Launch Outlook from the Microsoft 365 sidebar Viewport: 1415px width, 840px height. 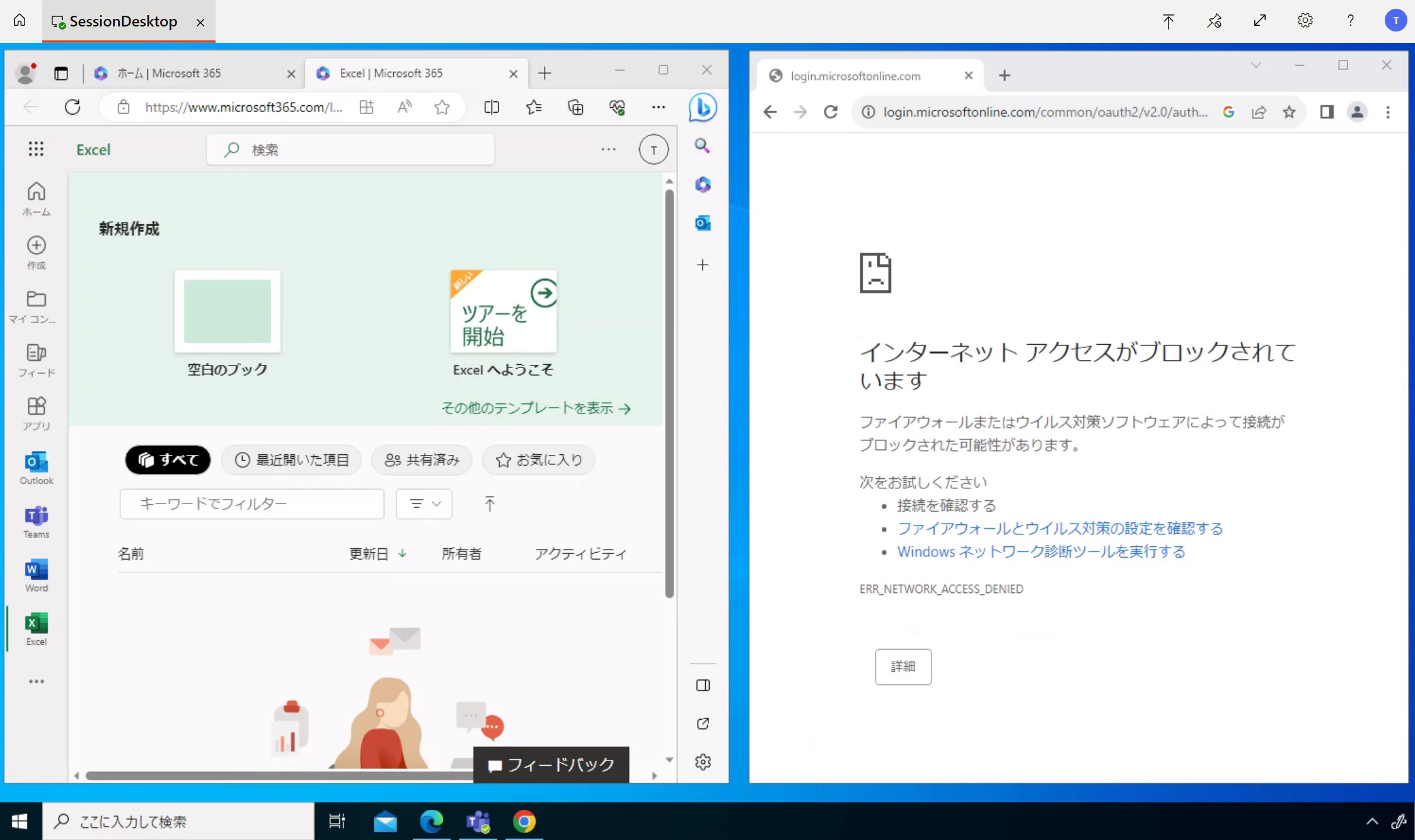coord(36,468)
